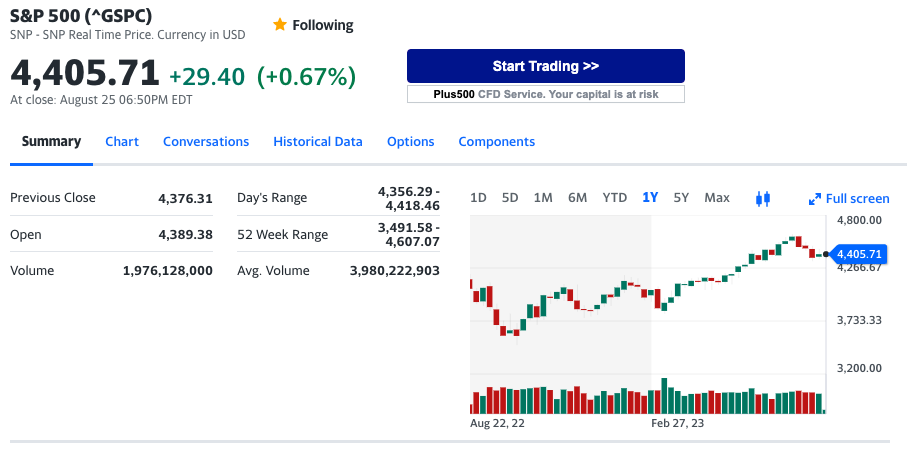Screen dimensions: 907x451
Task: Click the large 4,405.71 price value
Action: (84, 73)
